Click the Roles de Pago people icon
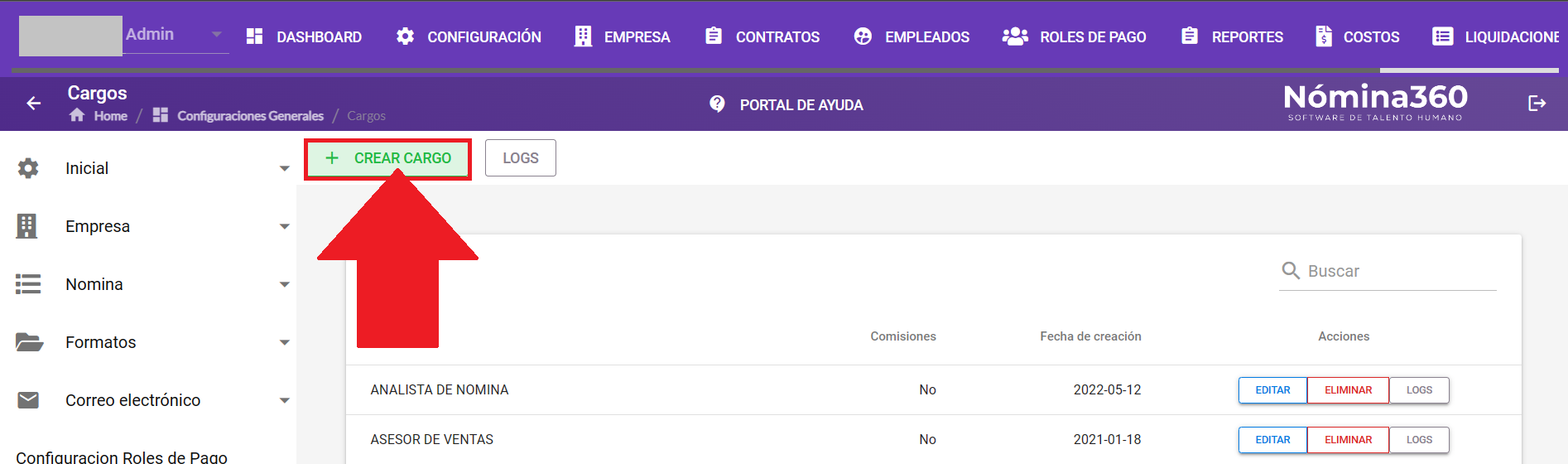This screenshot has height=464, width=1568. click(x=1015, y=36)
